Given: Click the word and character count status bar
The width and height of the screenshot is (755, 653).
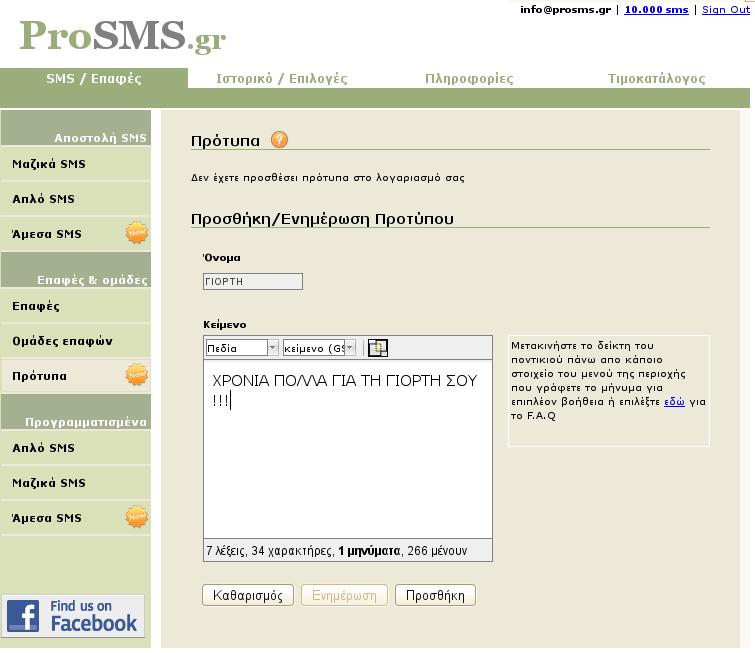Looking at the screenshot, I should click(x=348, y=550).
